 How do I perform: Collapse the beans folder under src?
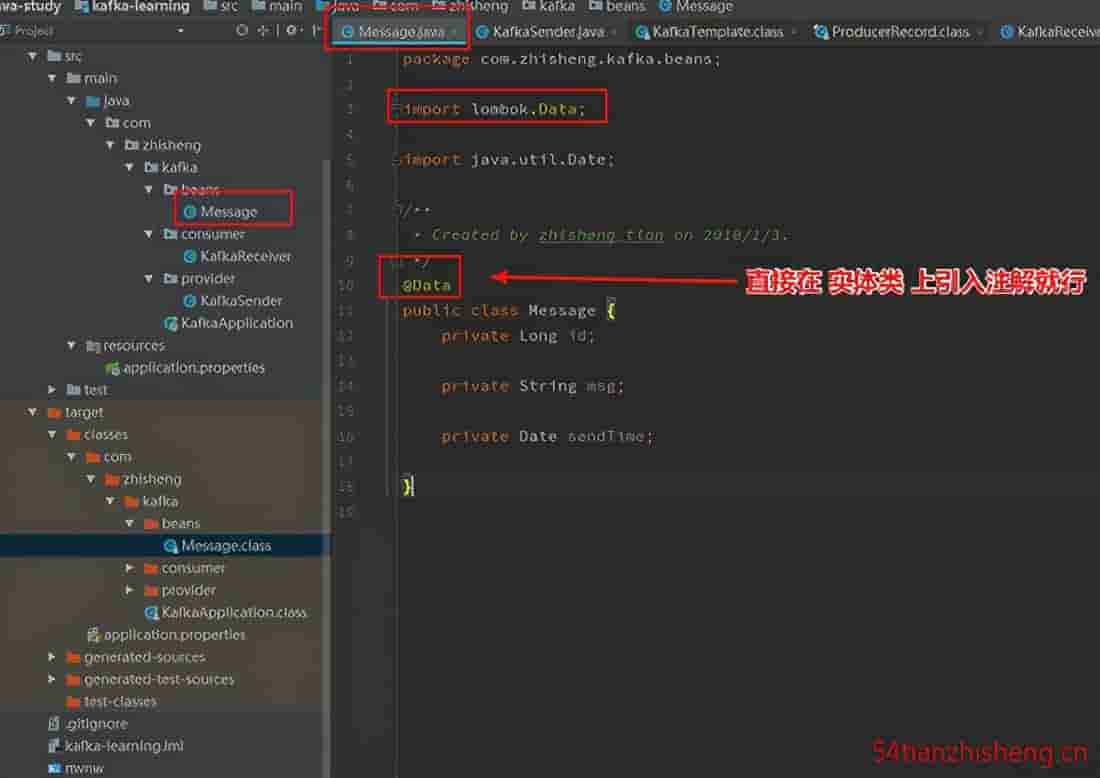click(x=149, y=190)
